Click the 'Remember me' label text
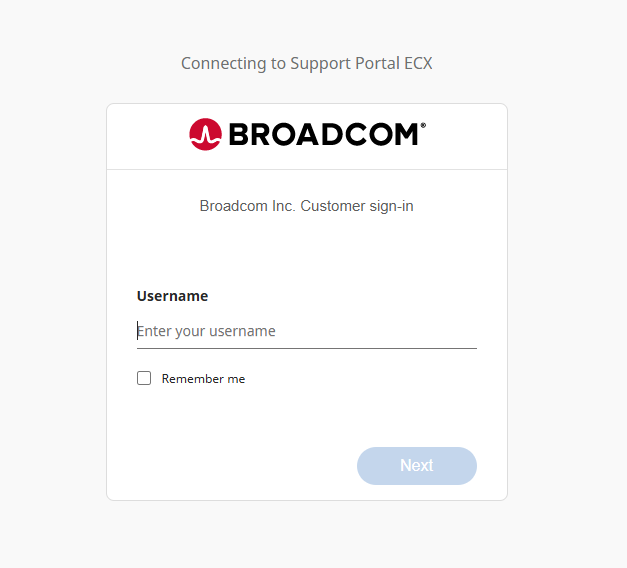This screenshot has width=627, height=568. tap(203, 379)
